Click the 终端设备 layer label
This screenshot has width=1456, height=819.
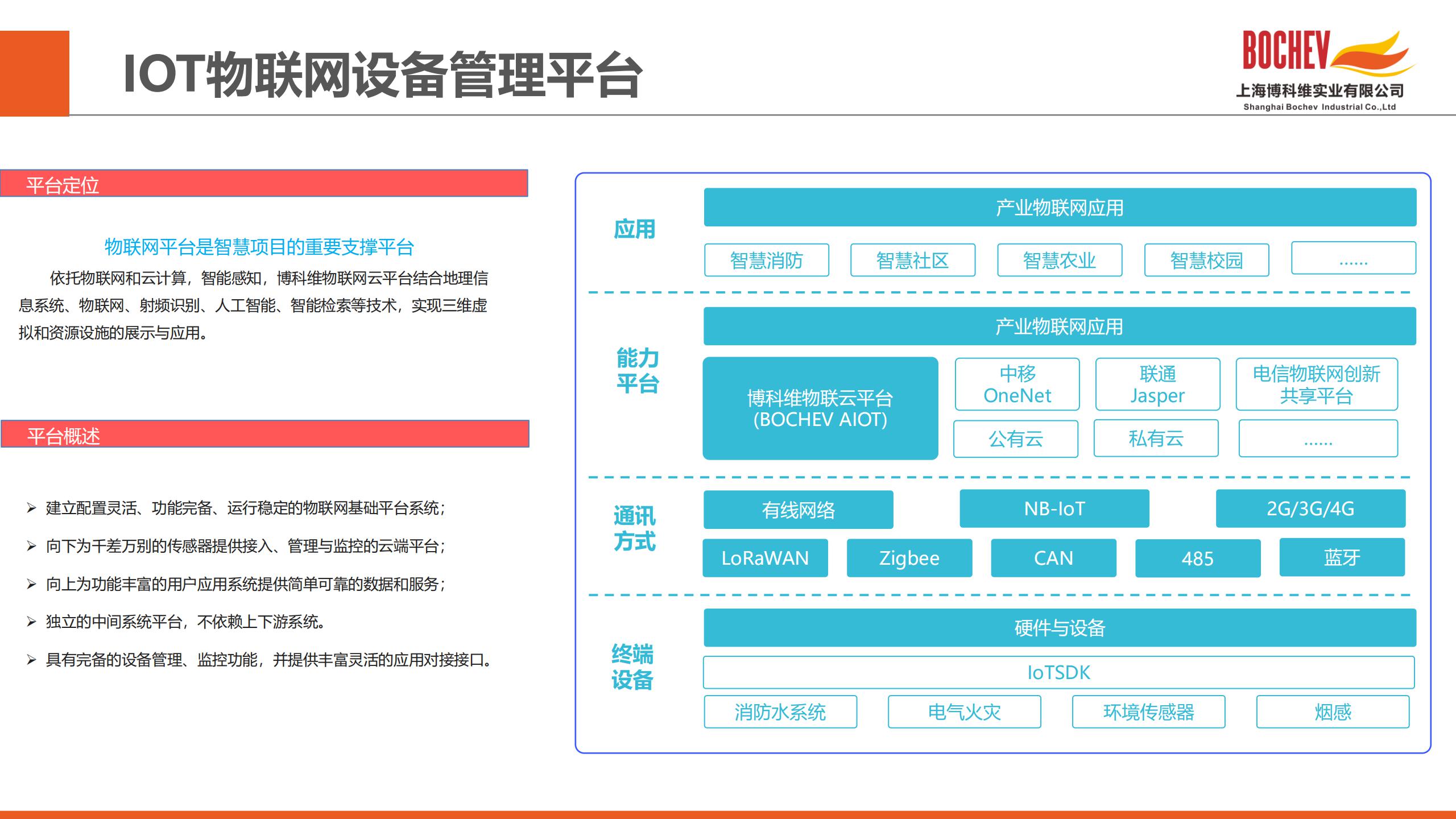point(632,667)
